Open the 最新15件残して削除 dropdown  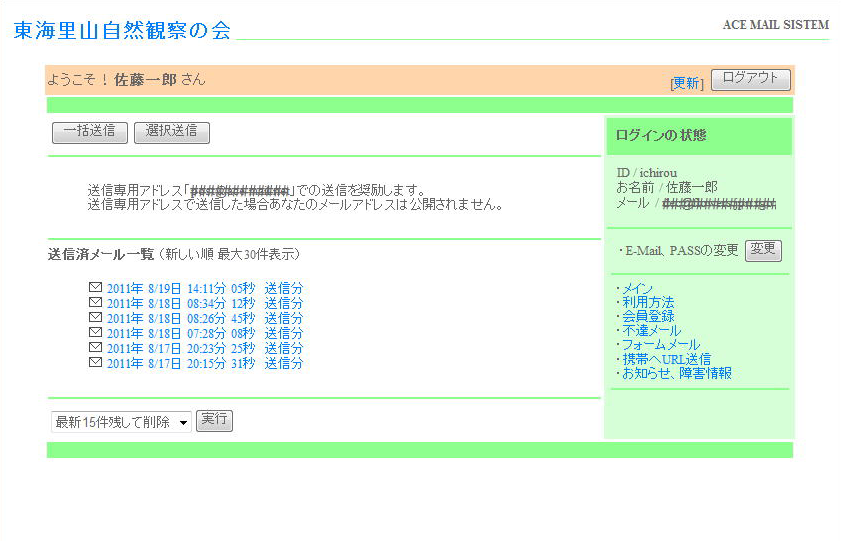pyautogui.click(x=121, y=422)
